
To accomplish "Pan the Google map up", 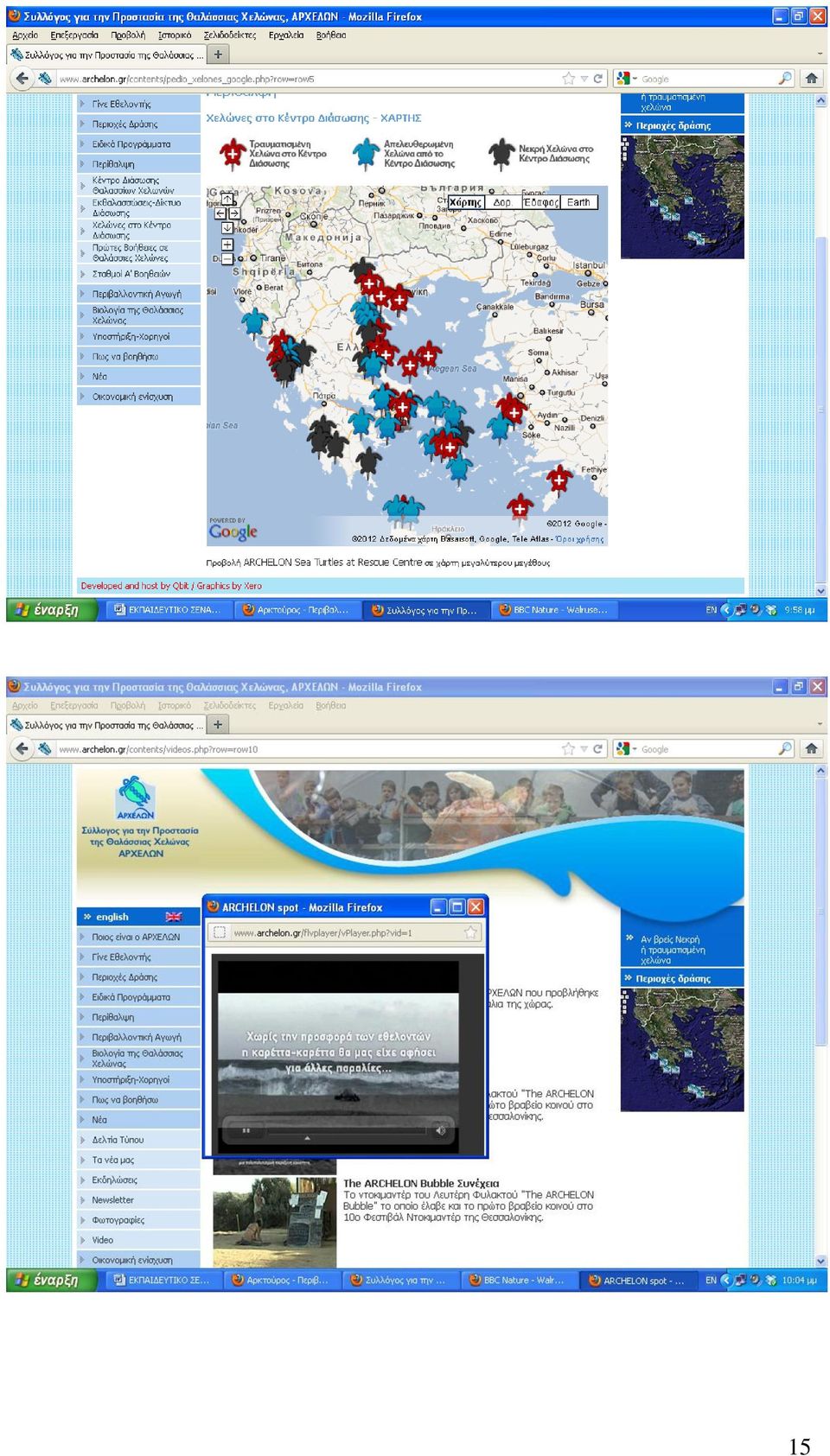I will pyautogui.click(x=227, y=200).
